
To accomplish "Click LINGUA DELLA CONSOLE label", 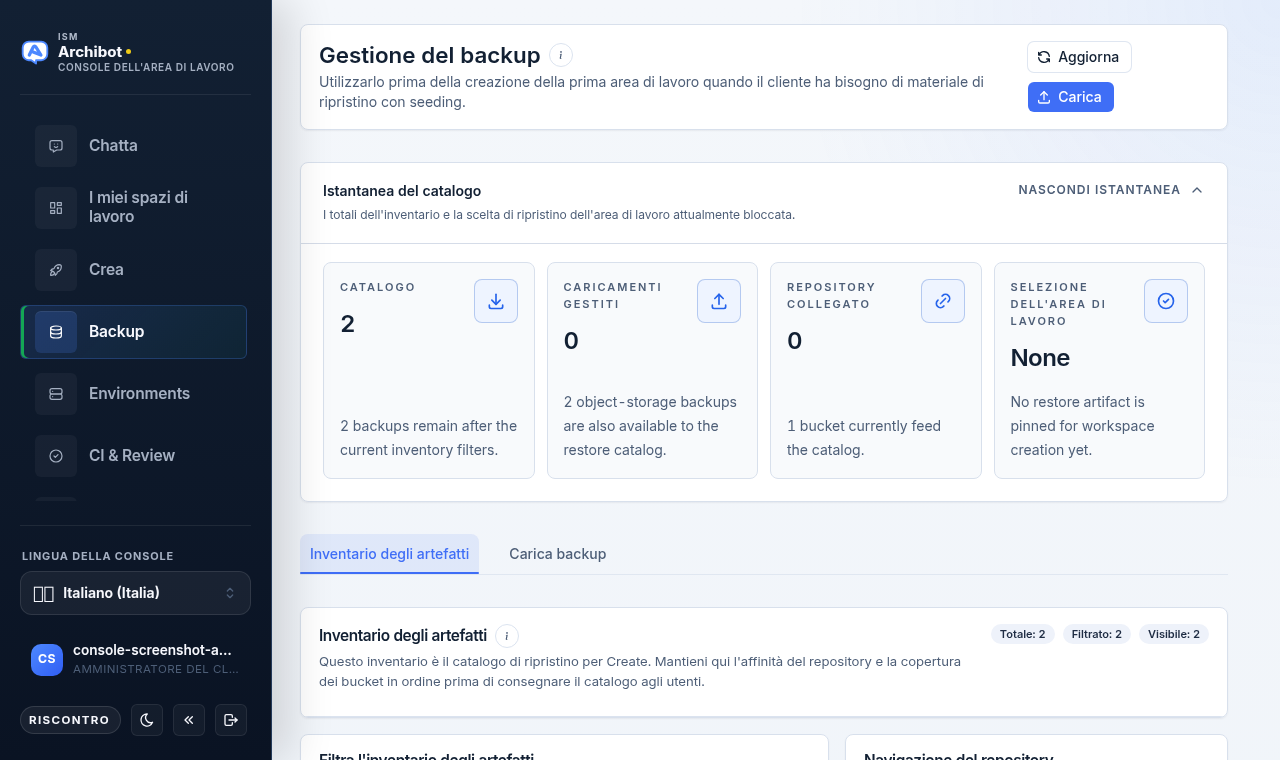I will (98, 556).
